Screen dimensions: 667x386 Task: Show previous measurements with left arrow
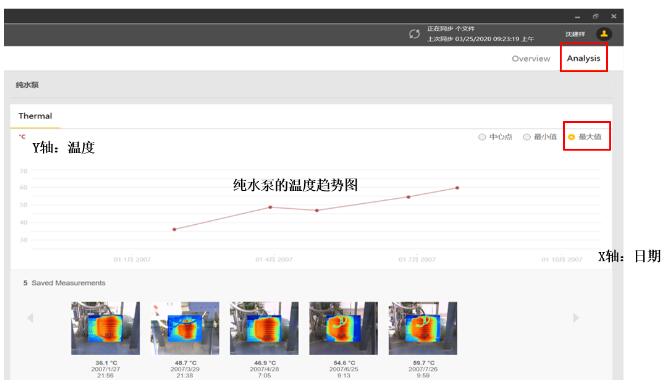tap(30, 317)
